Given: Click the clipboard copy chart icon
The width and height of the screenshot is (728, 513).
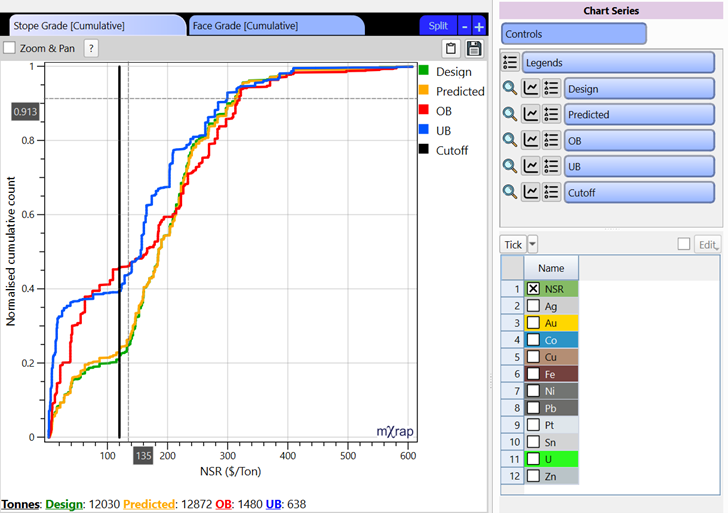Looking at the screenshot, I should [x=451, y=48].
